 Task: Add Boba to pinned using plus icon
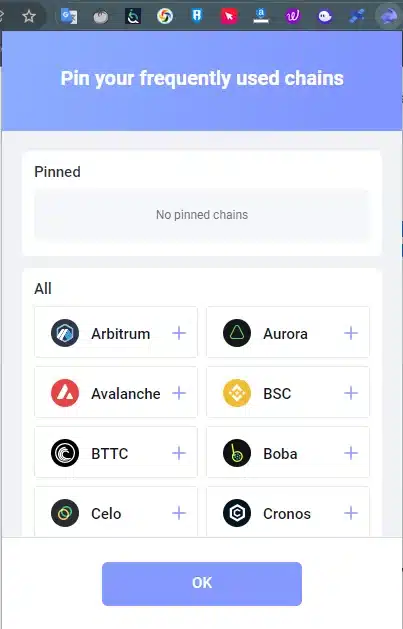[x=351, y=453]
